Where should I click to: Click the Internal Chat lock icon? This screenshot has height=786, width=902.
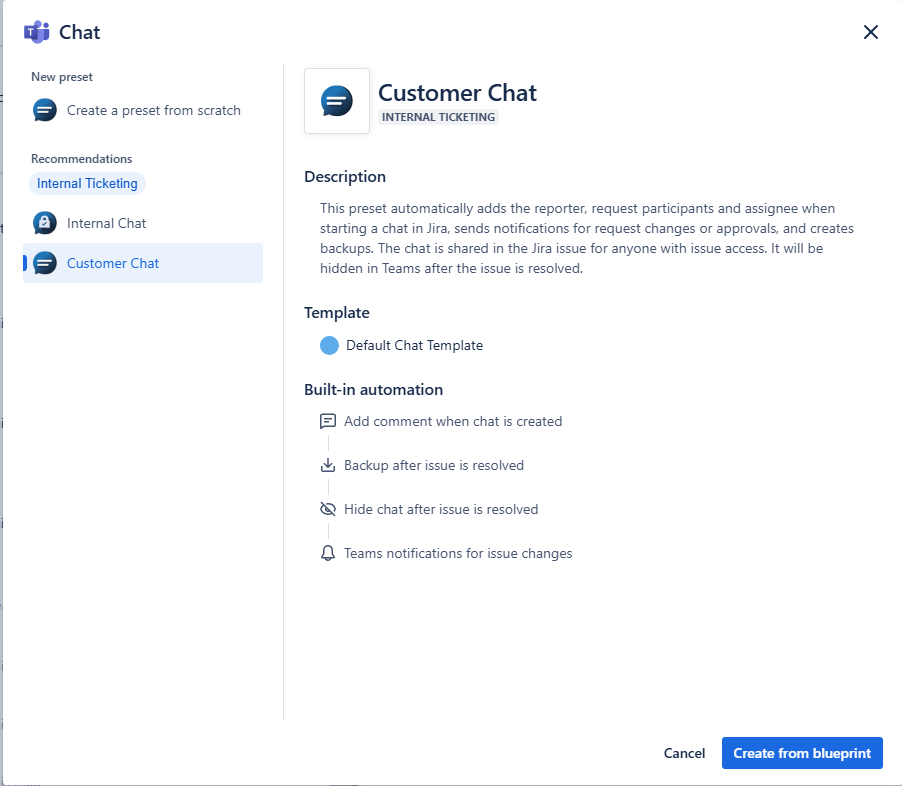click(44, 223)
